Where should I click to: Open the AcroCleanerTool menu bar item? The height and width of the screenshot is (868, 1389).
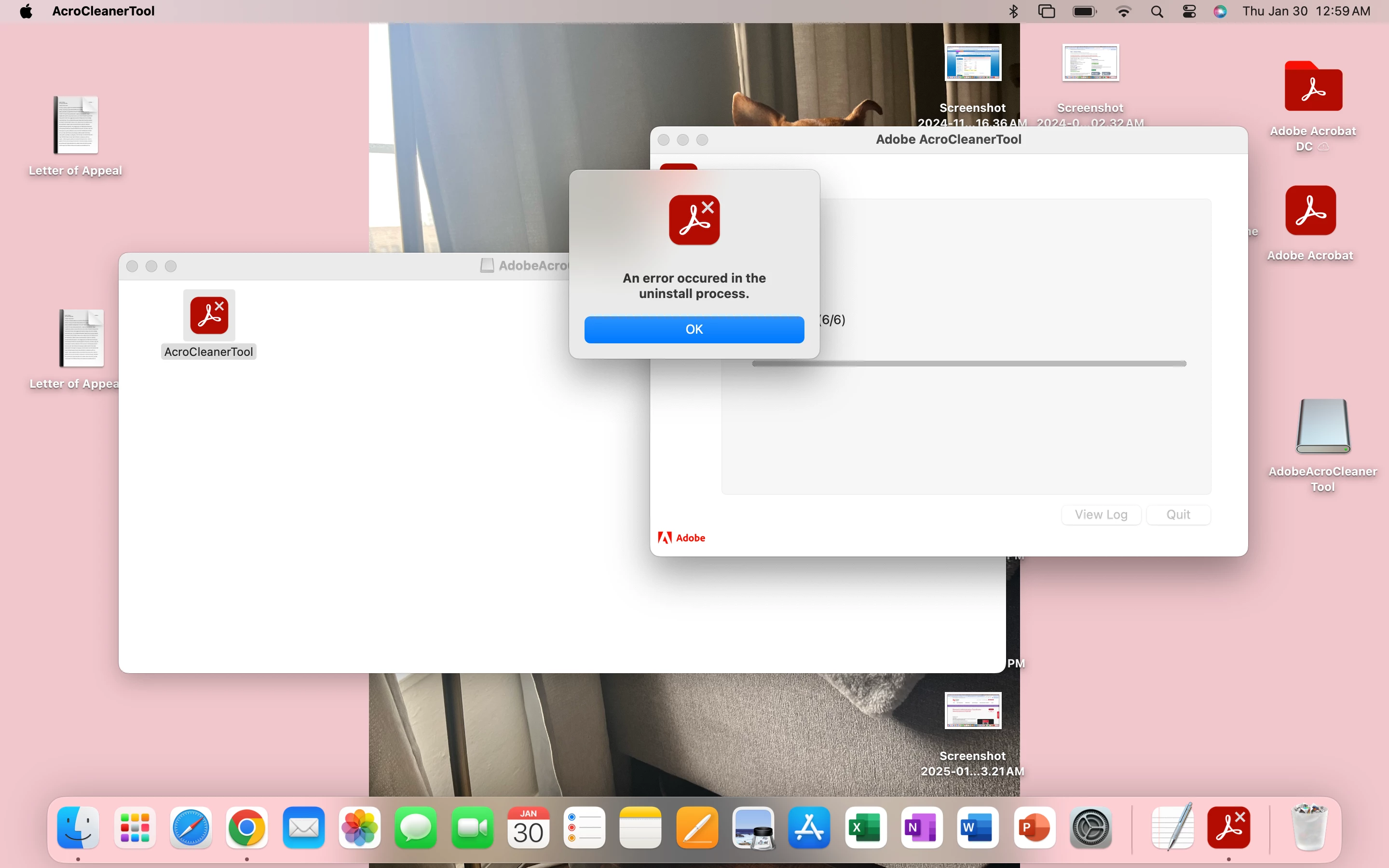point(103,11)
